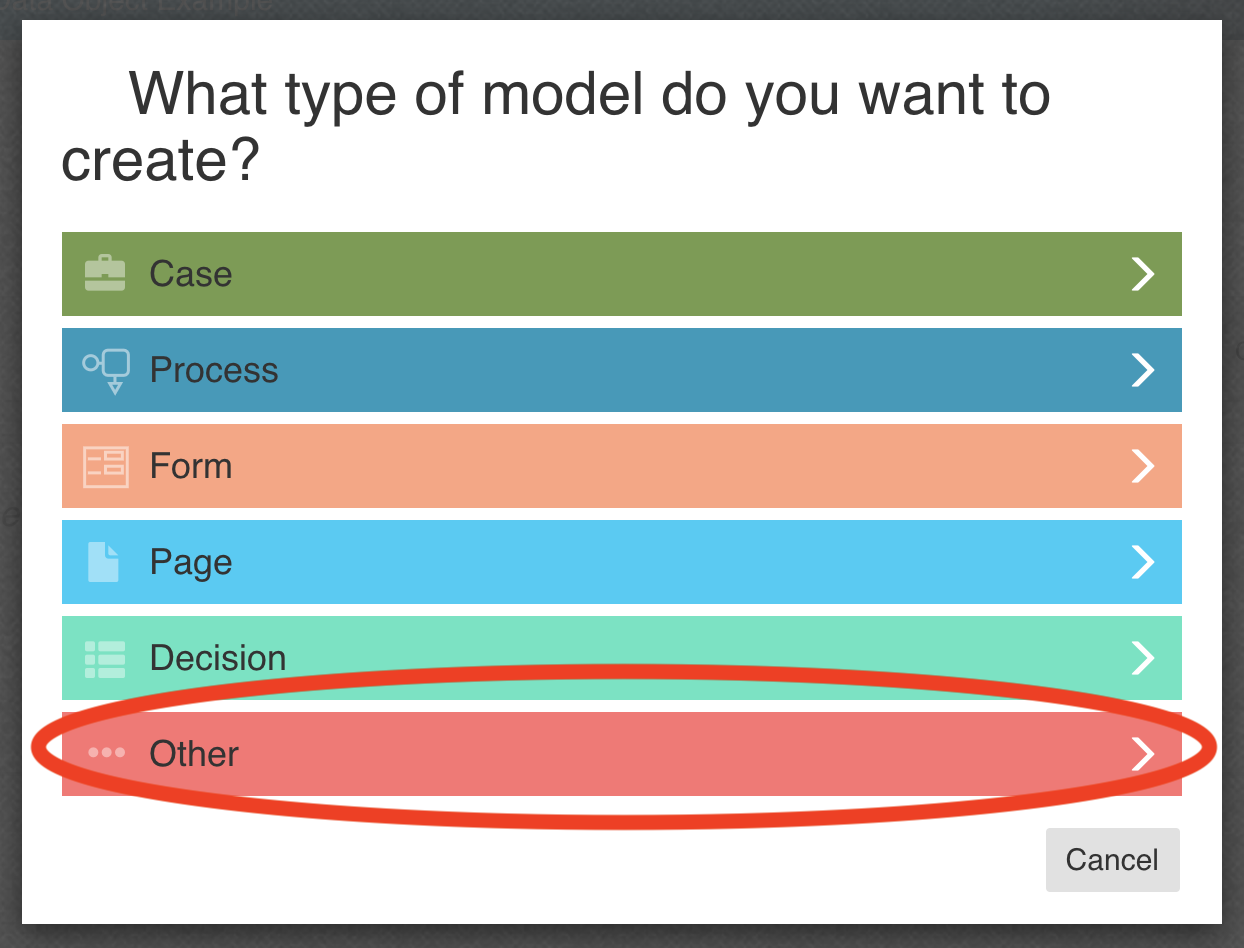The width and height of the screenshot is (1244, 948).
Task: Click the Decision row chevron
Action: [x=1142, y=657]
